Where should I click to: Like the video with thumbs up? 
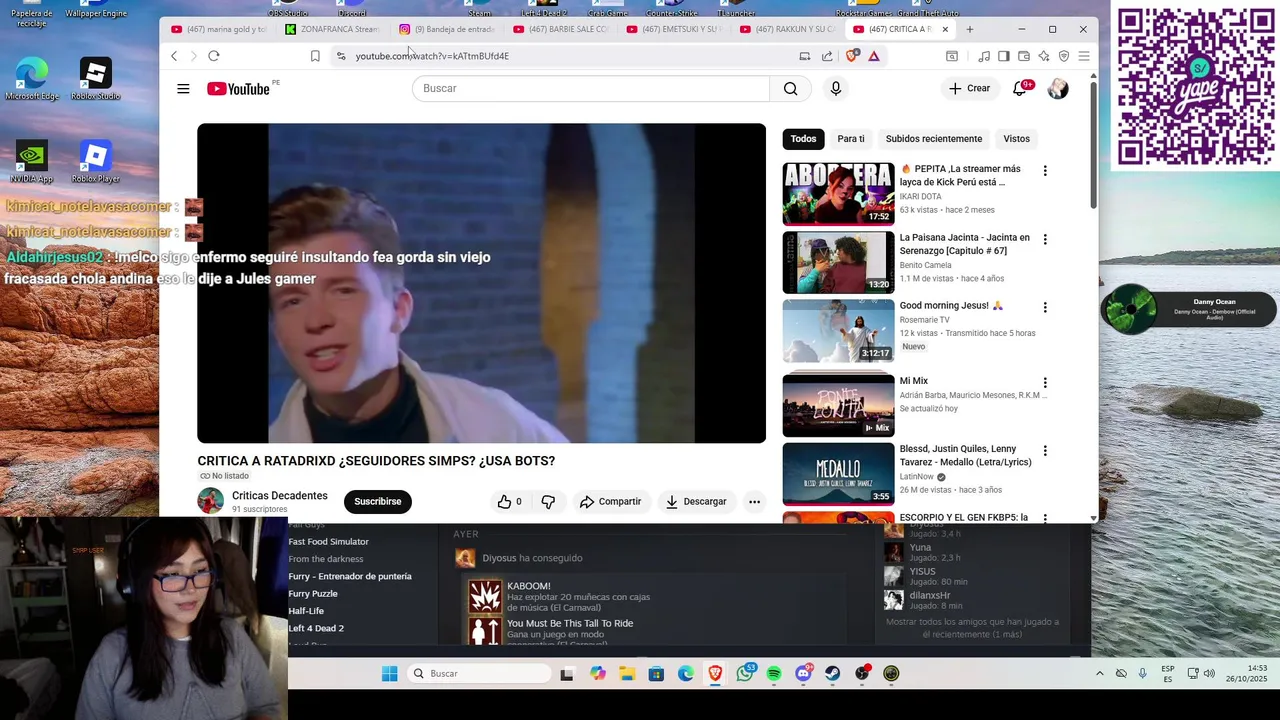[510, 502]
